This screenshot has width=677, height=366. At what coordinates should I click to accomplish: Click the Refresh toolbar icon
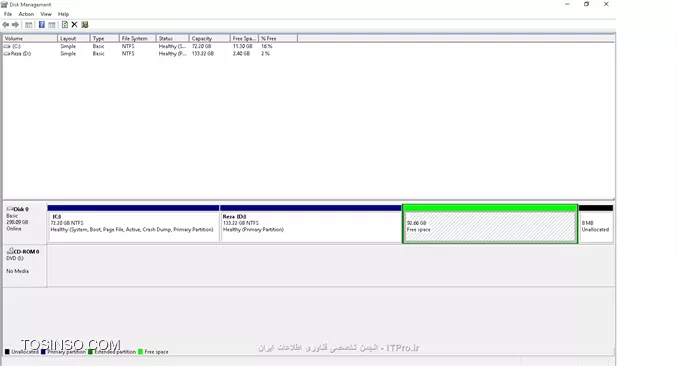click(65, 25)
